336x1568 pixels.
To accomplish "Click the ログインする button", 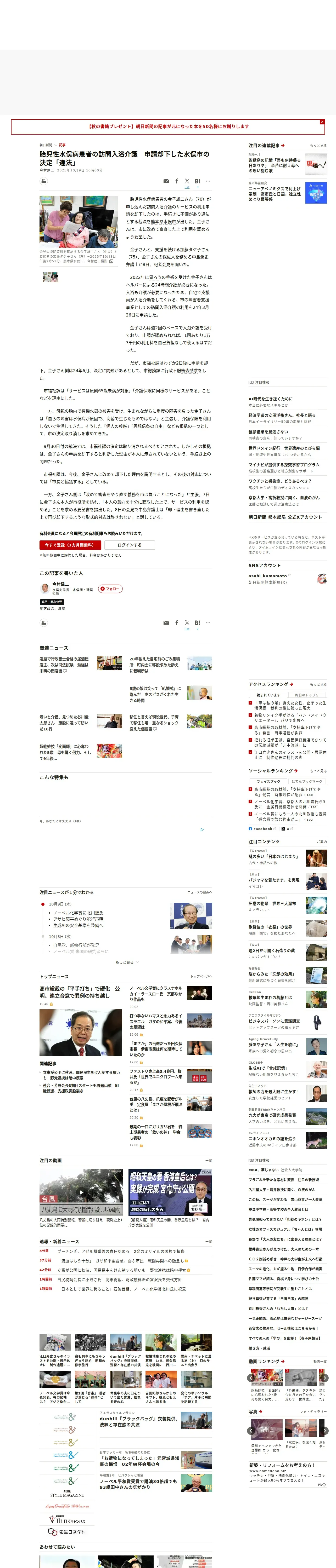I will 129,545.
